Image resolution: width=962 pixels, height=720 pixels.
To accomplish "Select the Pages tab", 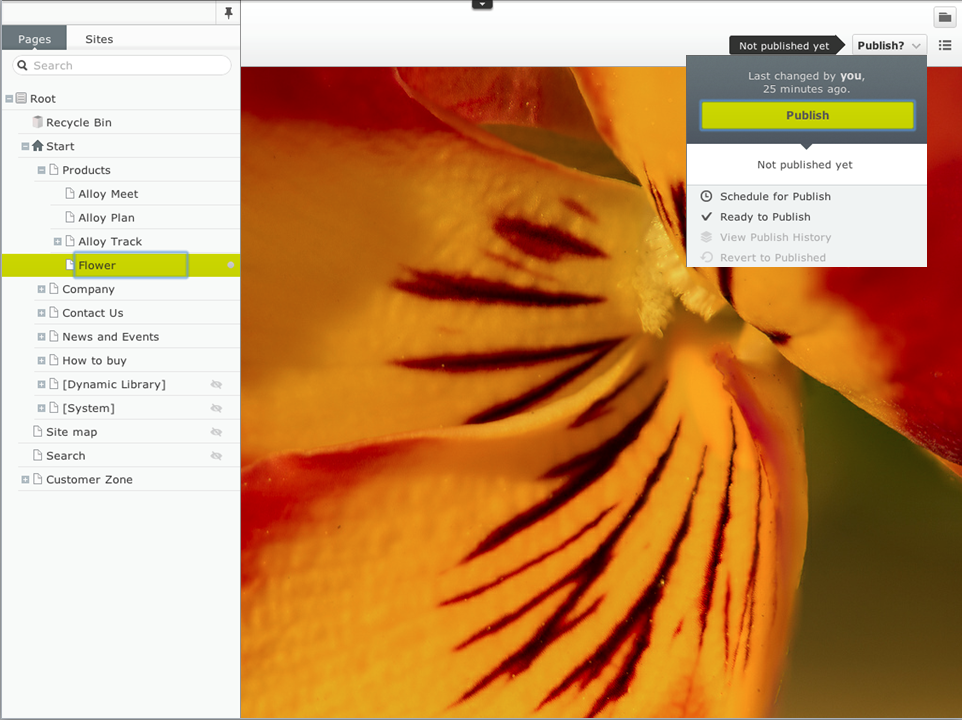I will pos(34,39).
